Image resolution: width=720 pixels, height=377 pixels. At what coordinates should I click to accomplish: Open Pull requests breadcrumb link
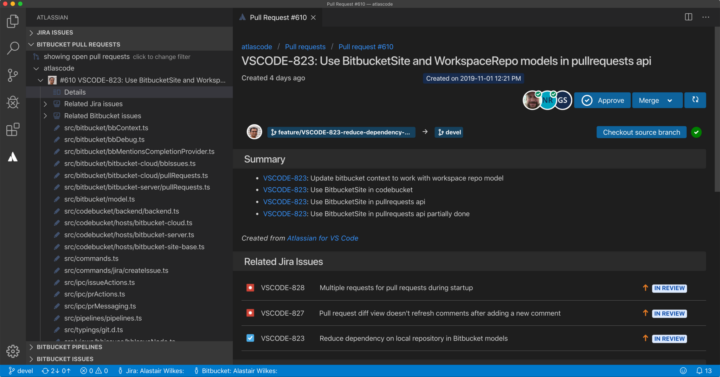(305, 47)
